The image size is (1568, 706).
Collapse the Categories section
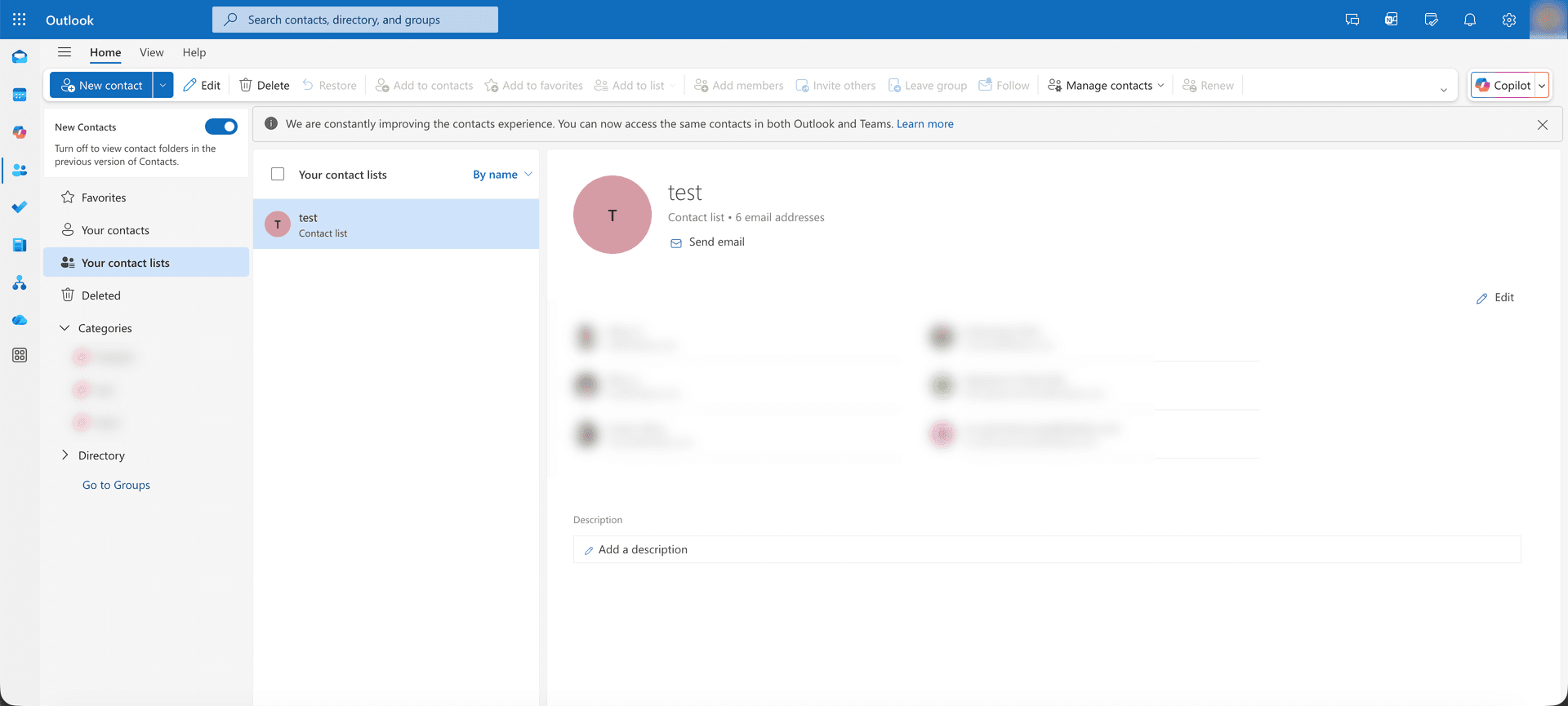click(65, 328)
